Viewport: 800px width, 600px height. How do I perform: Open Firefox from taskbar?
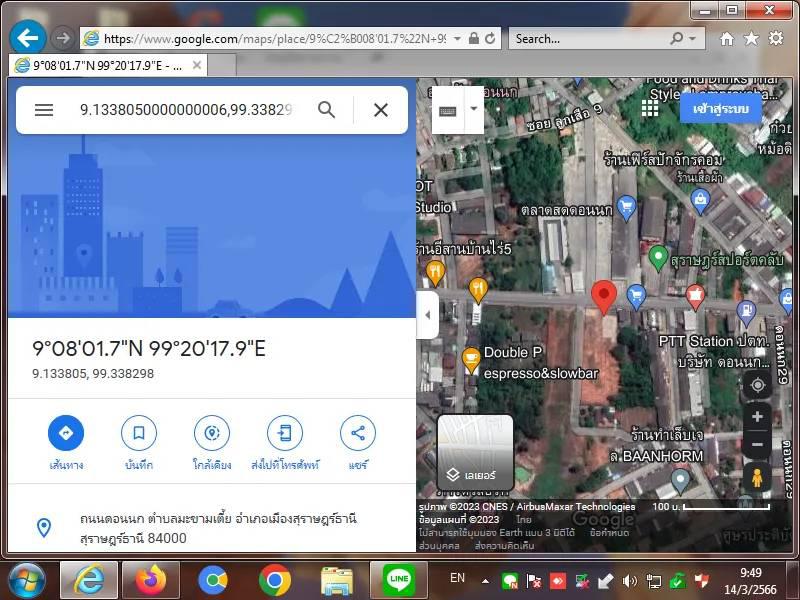coord(151,580)
